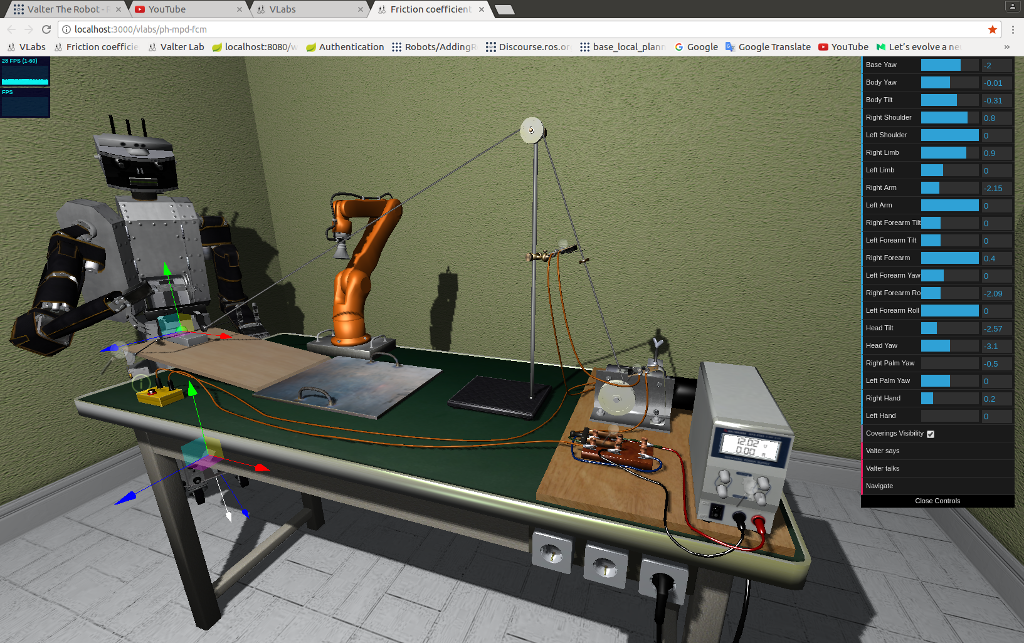
Task: Click the localhost URL address bar
Action: pos(500,29)
